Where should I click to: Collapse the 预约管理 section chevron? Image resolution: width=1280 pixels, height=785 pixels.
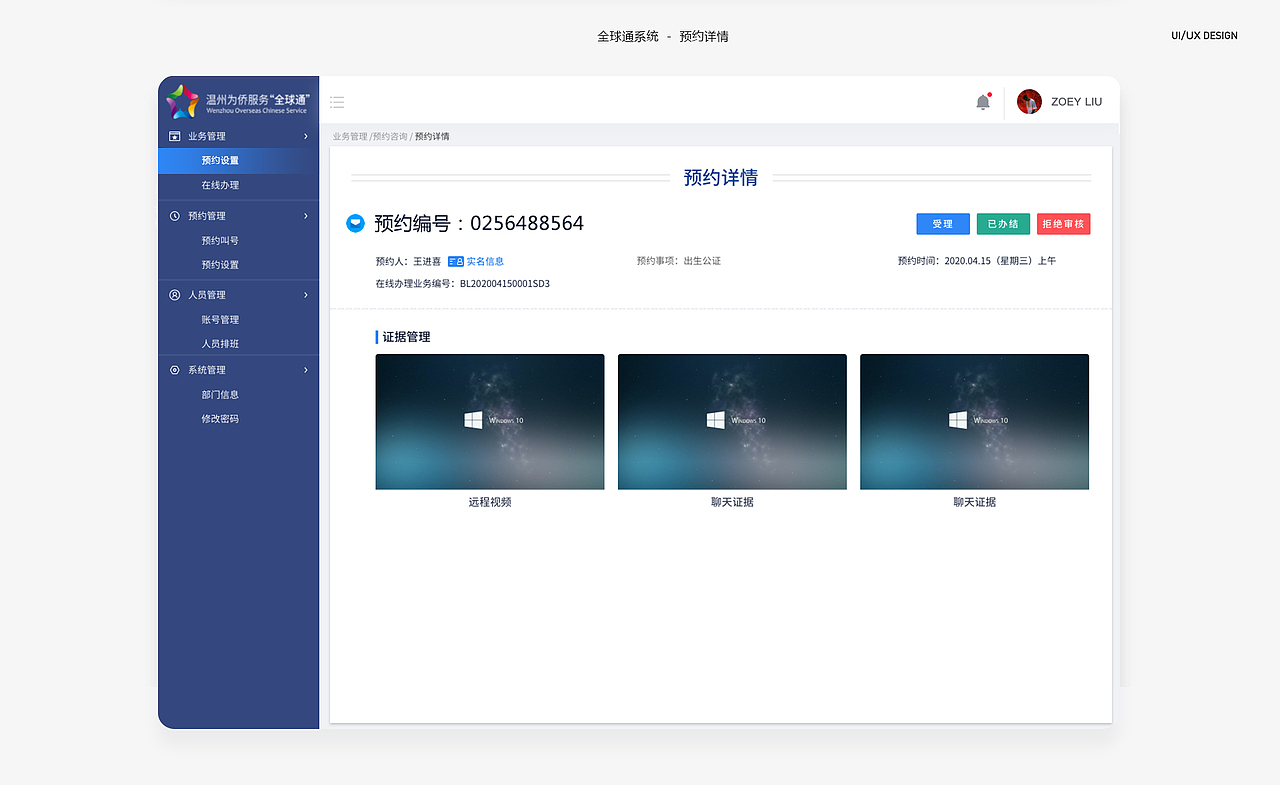coord(306,216)
